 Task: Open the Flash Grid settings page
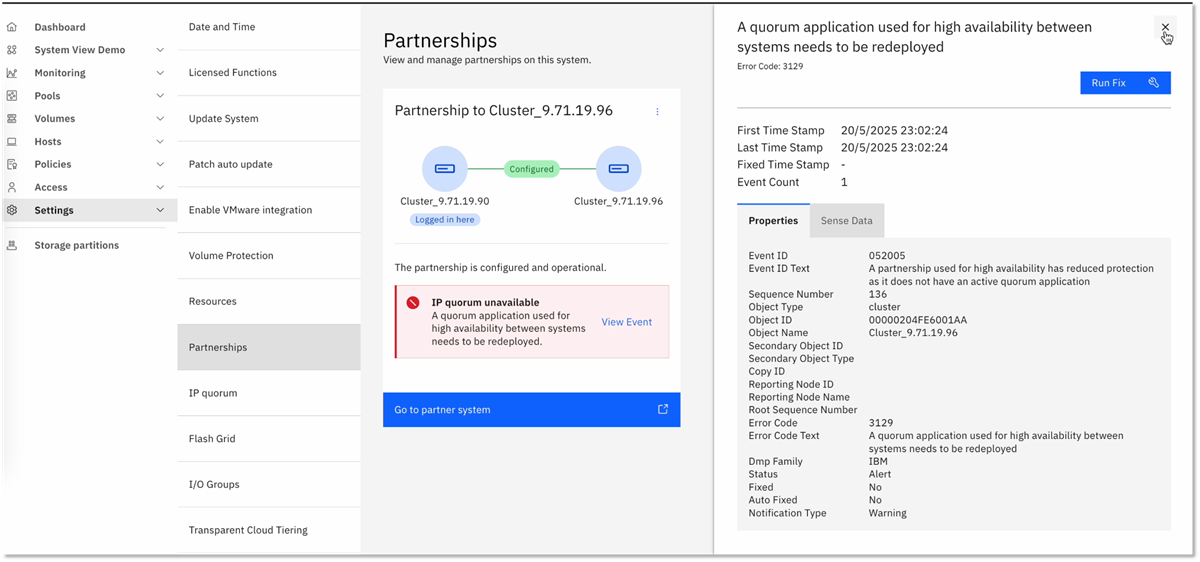[x=268, y=438]
